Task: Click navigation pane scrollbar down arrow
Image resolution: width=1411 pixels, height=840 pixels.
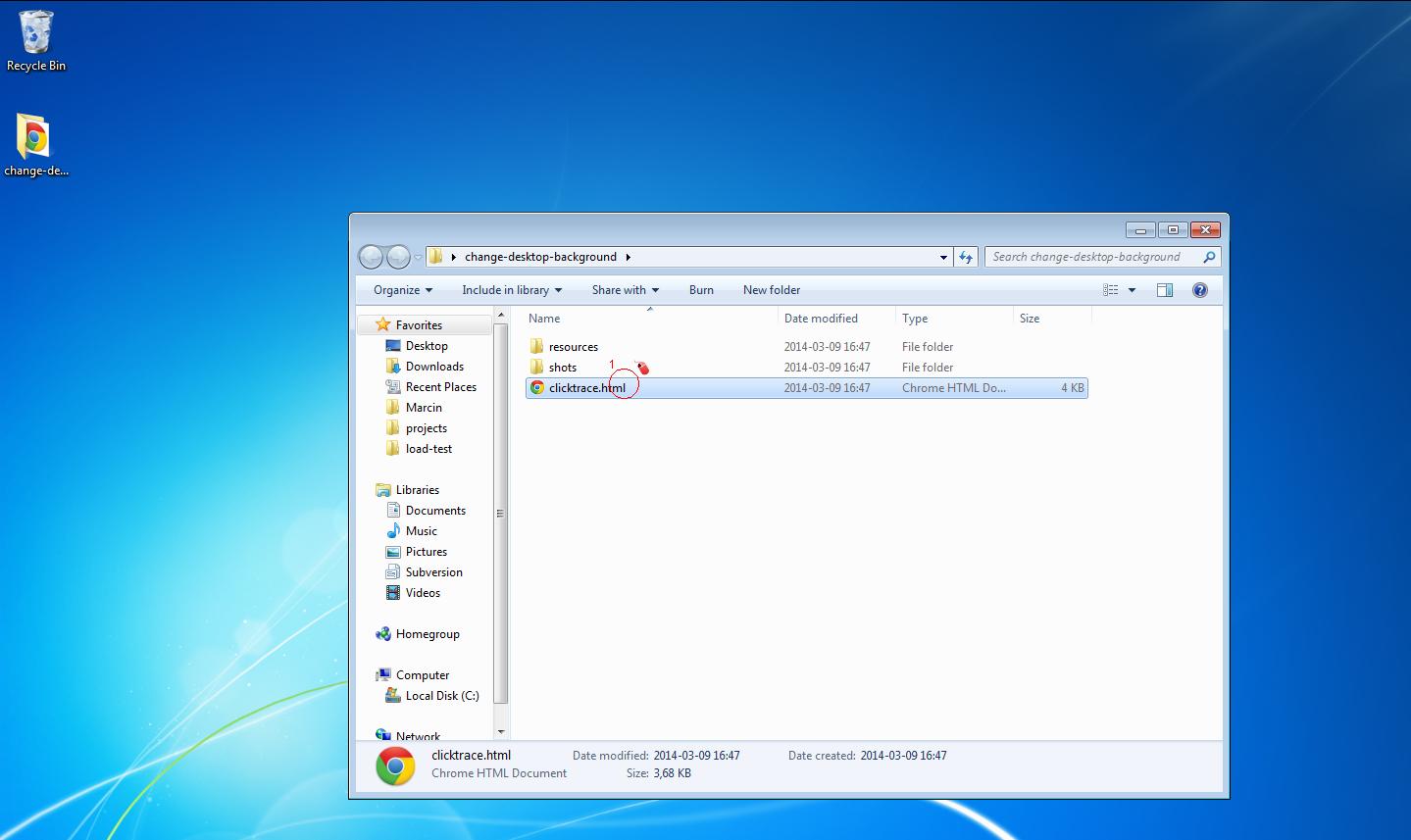Action: tap(501, 732)
